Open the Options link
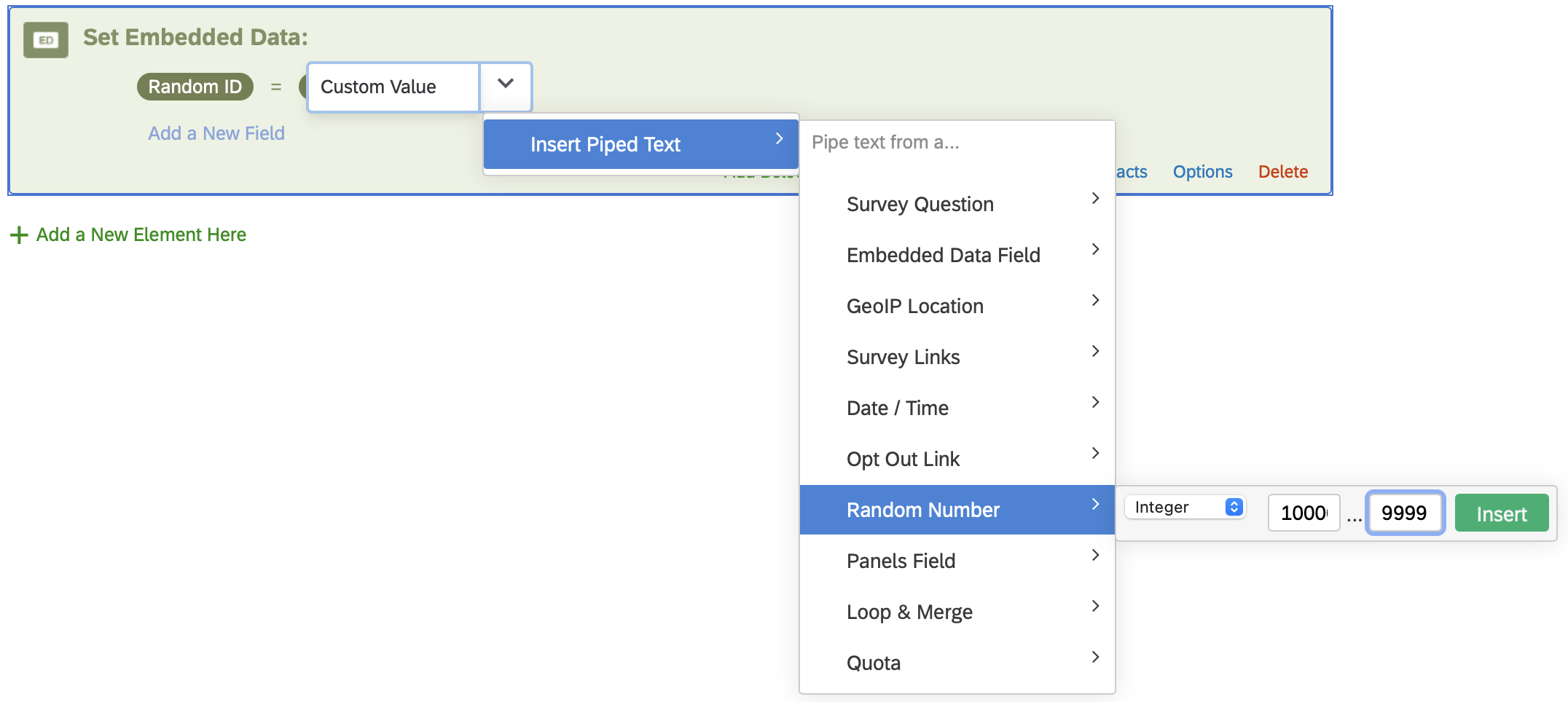 click(1202, 172)
